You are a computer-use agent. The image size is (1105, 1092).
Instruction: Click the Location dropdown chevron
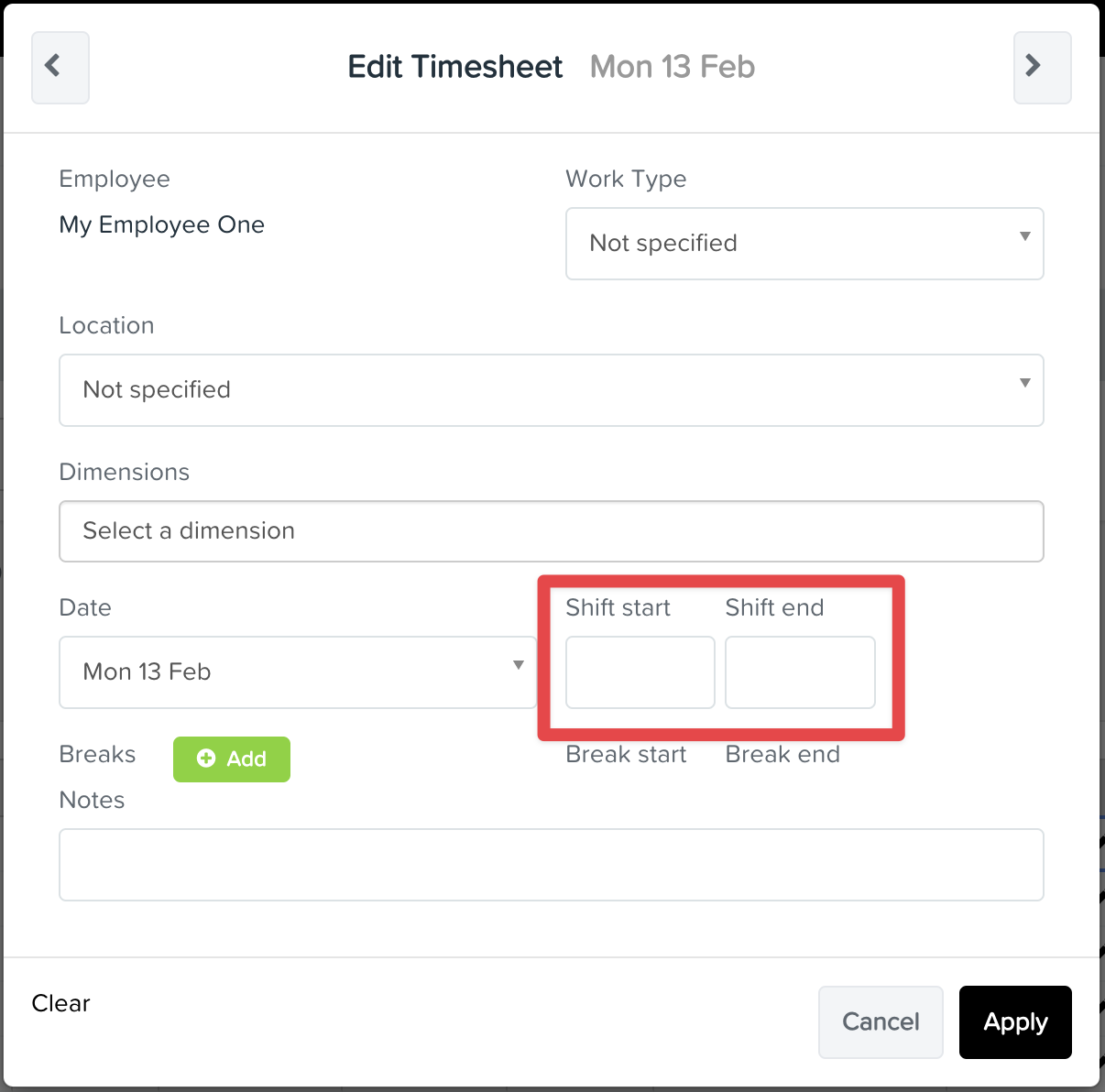pos(1024,383)
